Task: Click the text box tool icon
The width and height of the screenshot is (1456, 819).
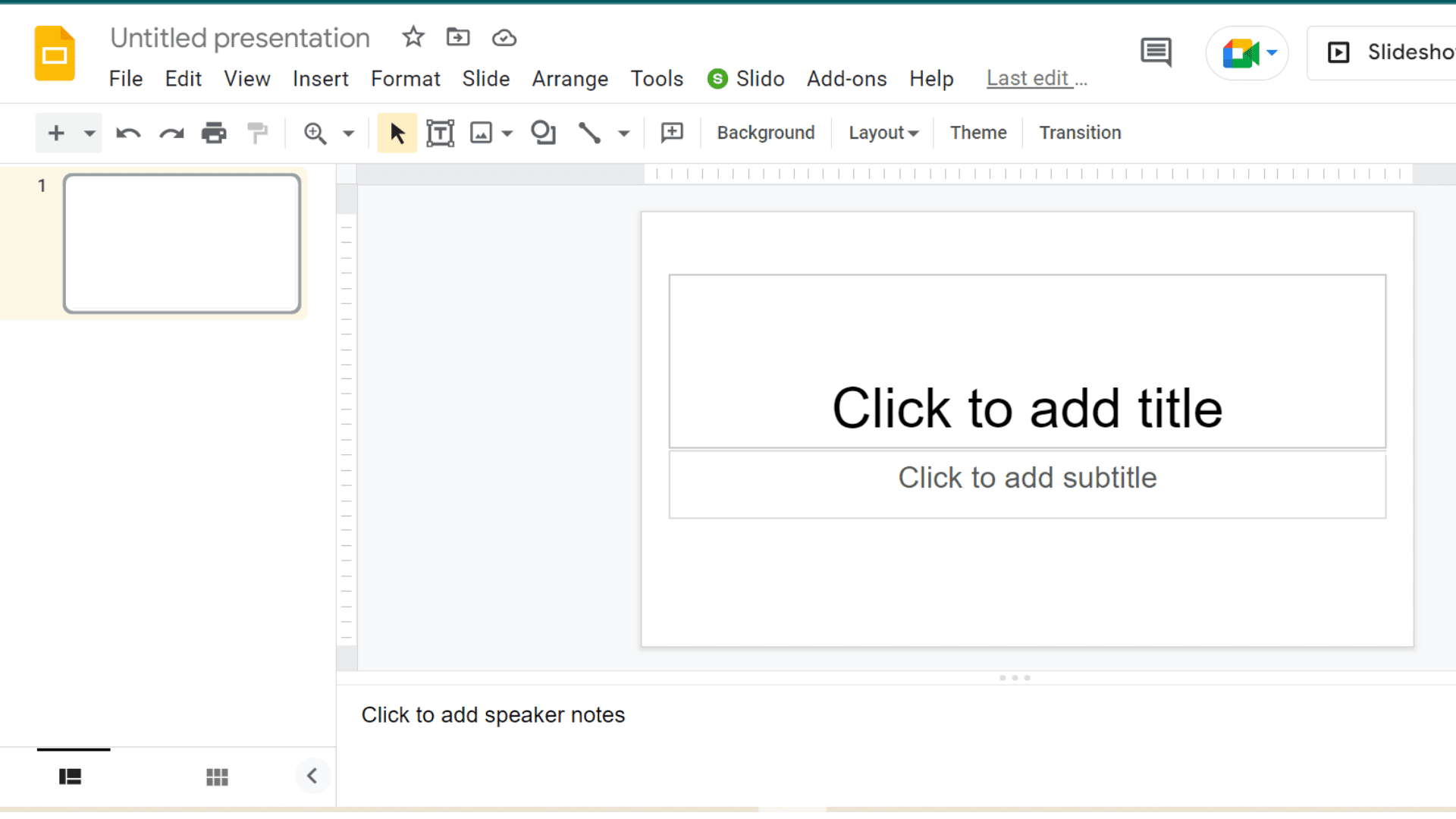Action: (x=440, y=132)
